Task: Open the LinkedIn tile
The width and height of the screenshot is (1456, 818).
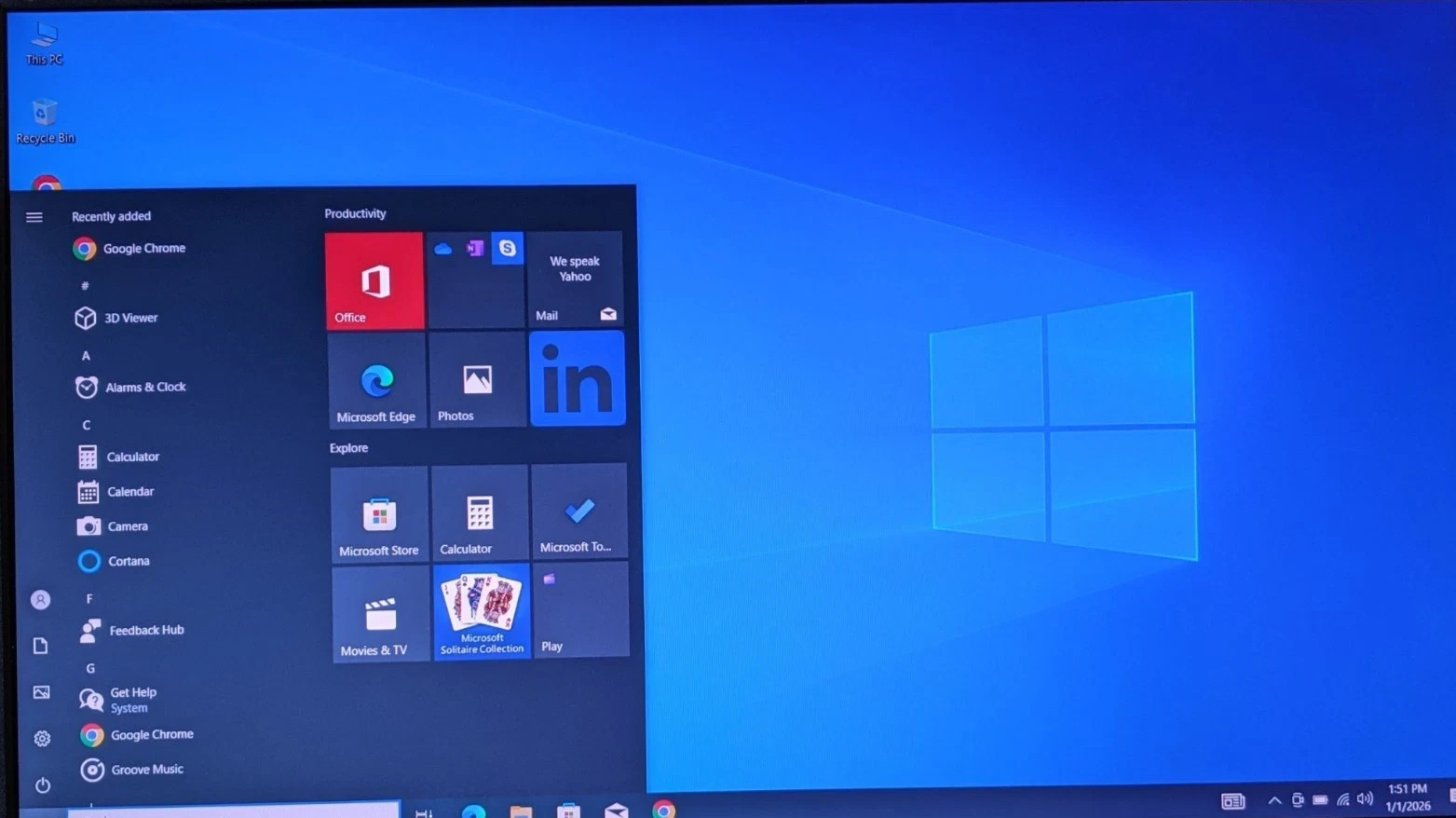Action: (x=578, y=379)
